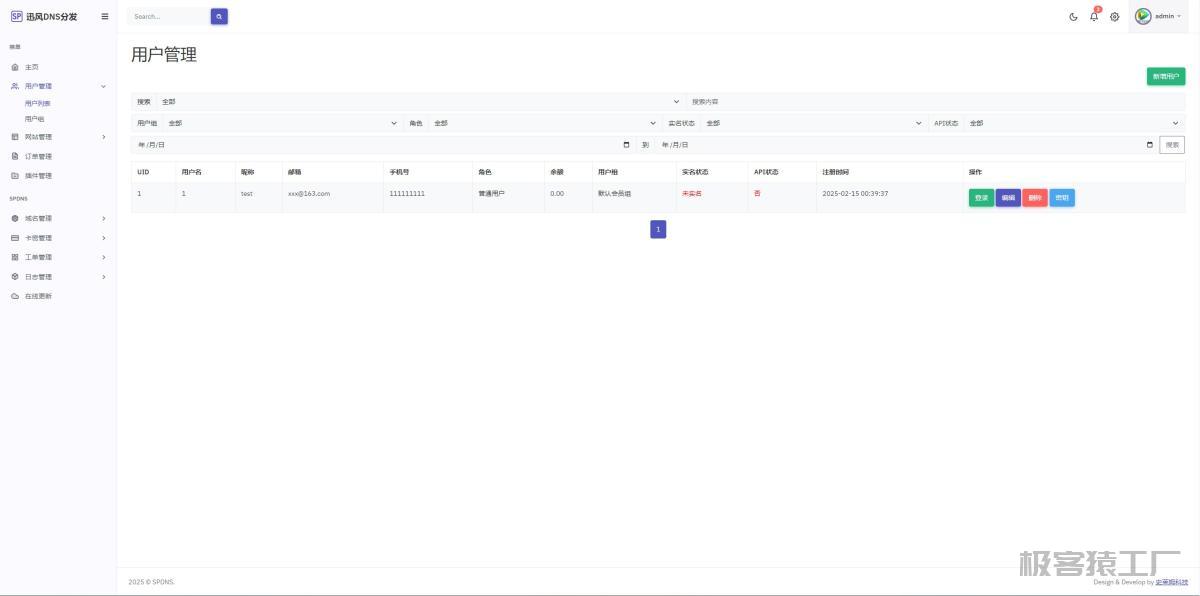Image resolution: width=1200 pixels, height=596 pixels.
Task: Open the notifications bell
Action: click(1094, 16)
